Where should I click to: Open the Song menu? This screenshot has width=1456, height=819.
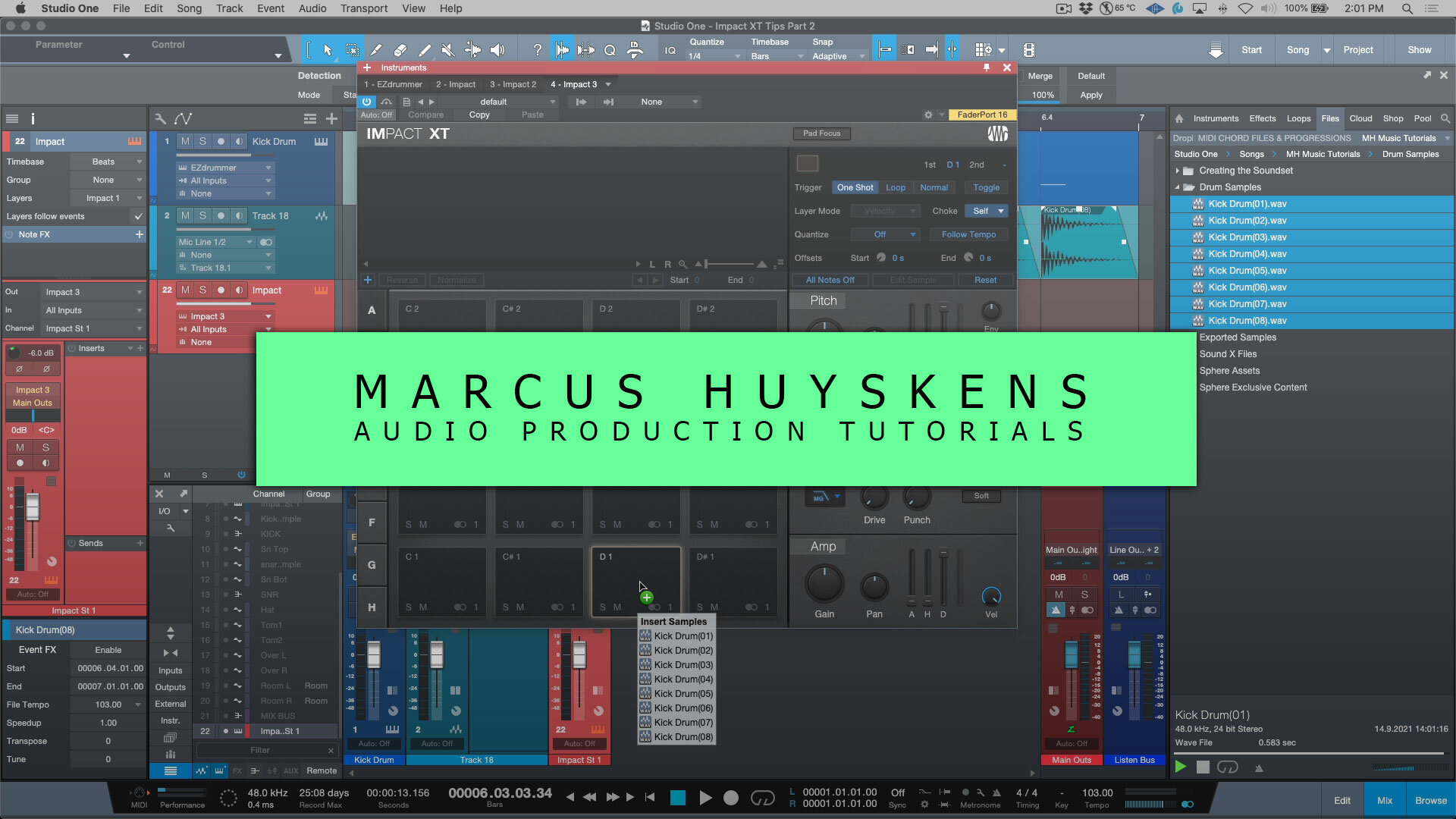click(x=189, y=8)
